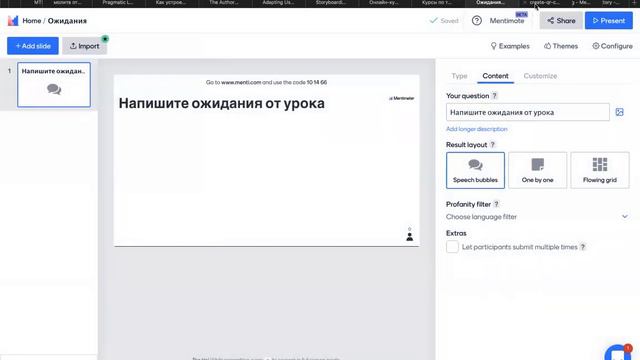Click the menti.com code instruction text

pyautogui.click(x=266, y=82)
